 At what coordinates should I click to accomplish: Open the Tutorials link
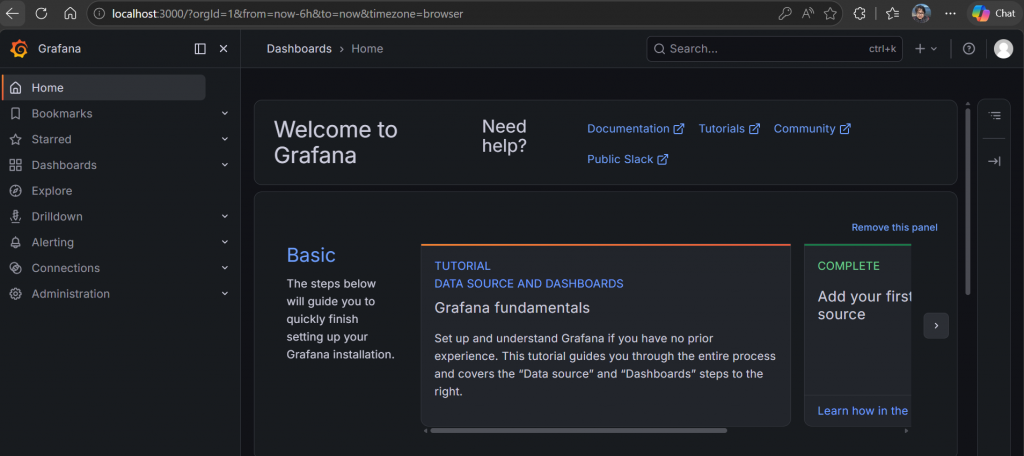(x=729, y=129)
